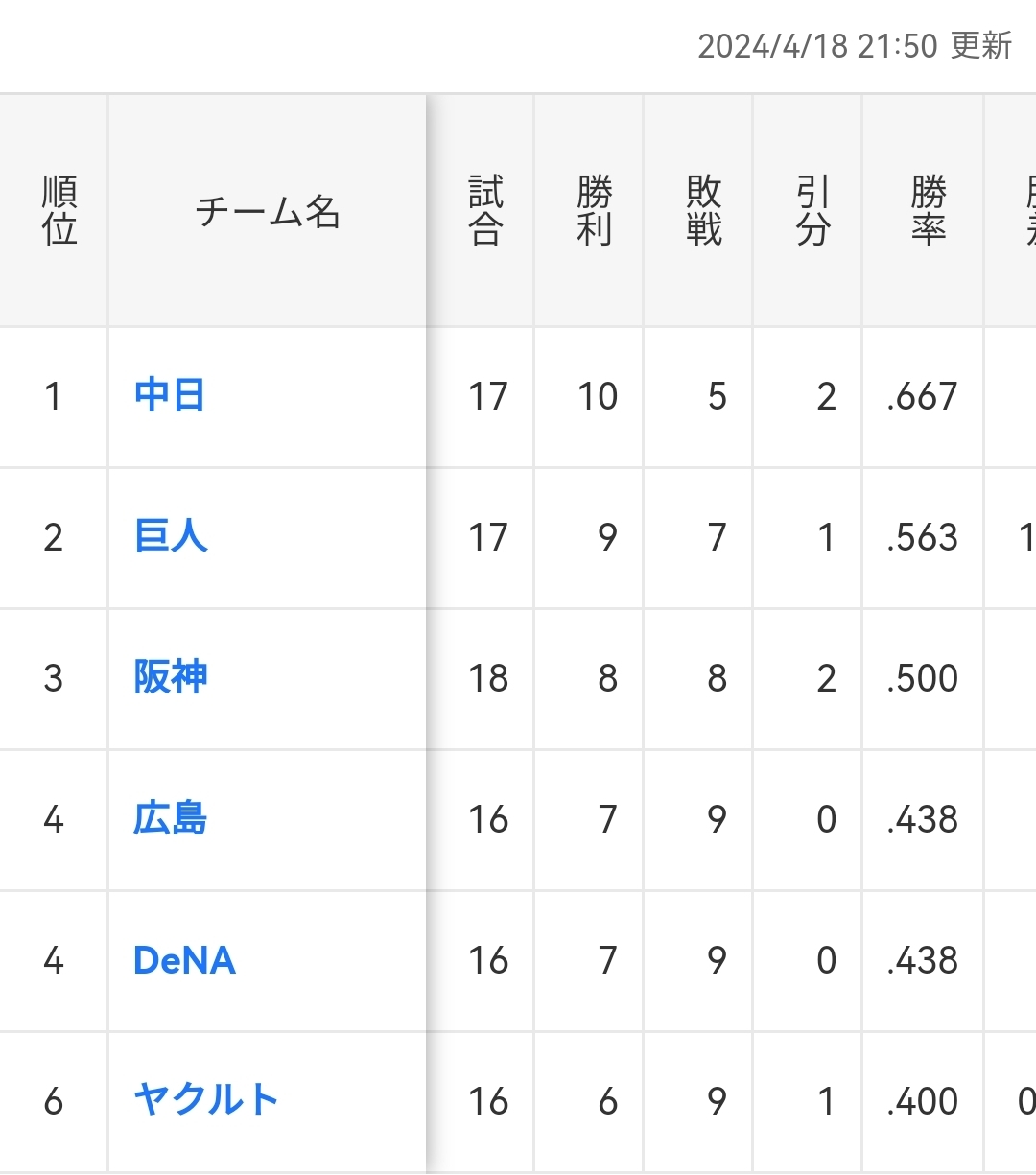Image resolution: width=1036 pixels, height=1175 pixels.
Task: Click the 2024/4/18 21:50 更新 timestamp
Action: tap(855, 46)
